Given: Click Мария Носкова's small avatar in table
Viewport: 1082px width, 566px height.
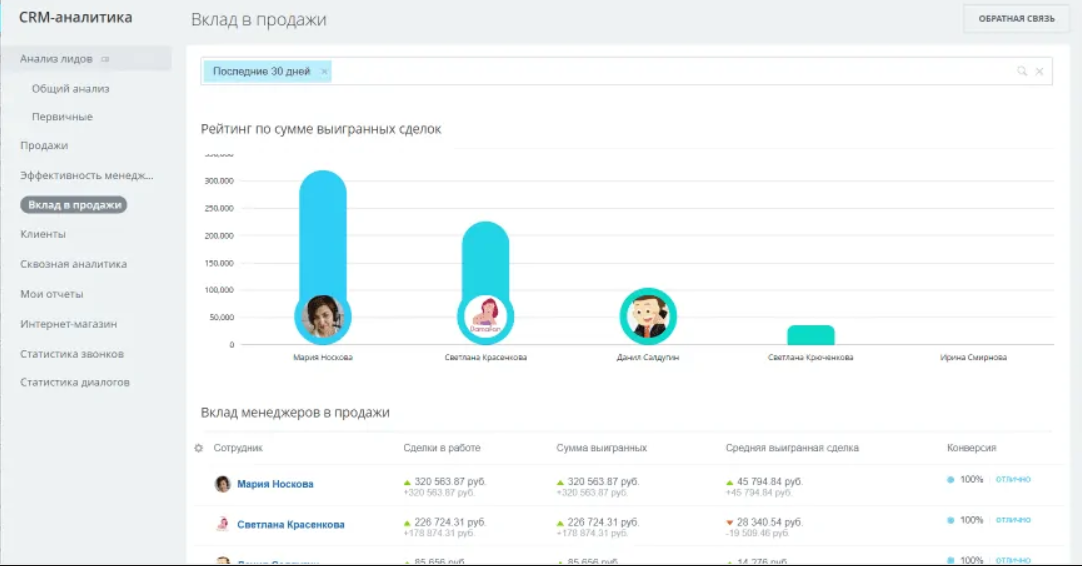Looking at the screenshot, I should (223, 484).
